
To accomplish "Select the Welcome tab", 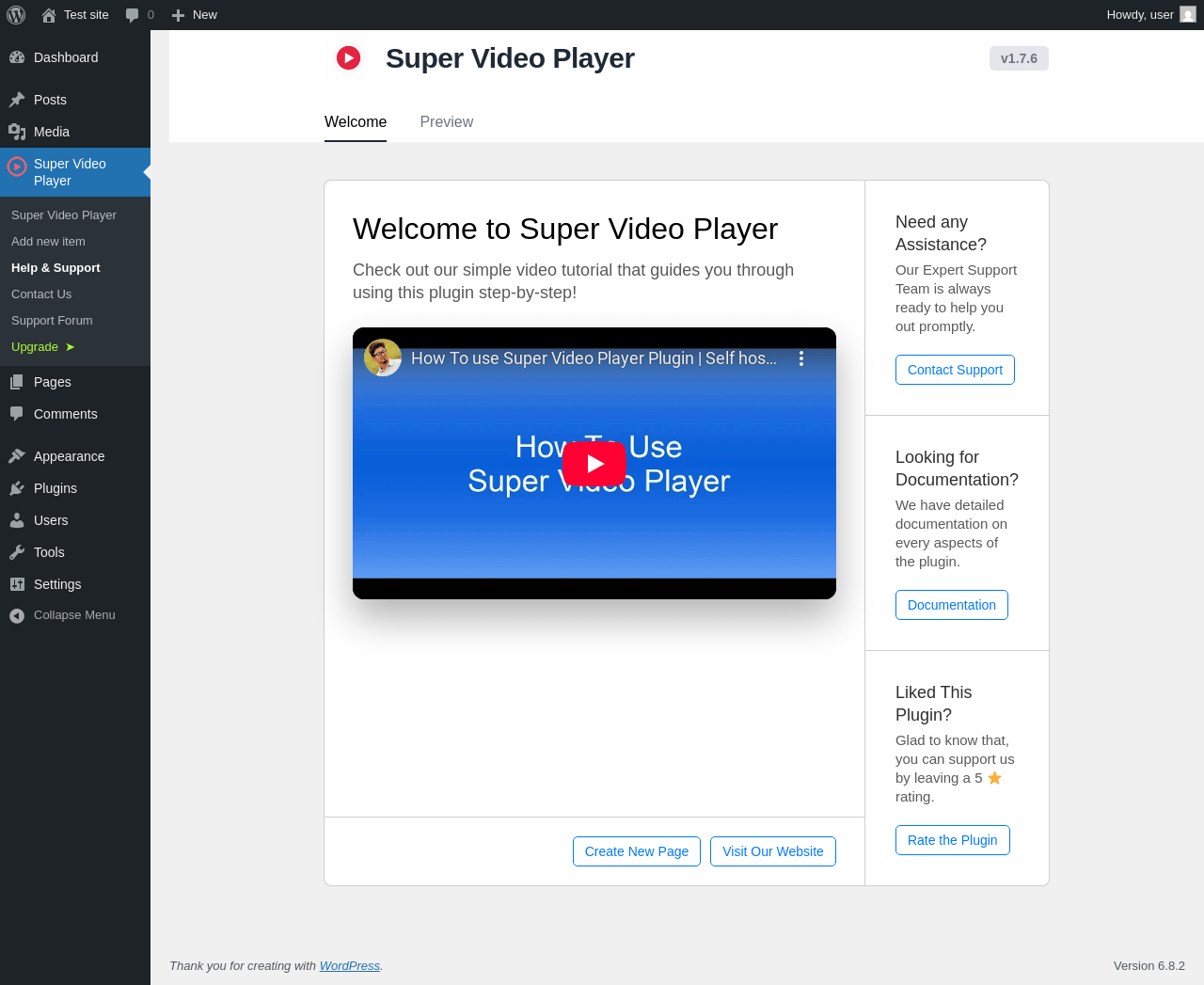I will point(356,122).
